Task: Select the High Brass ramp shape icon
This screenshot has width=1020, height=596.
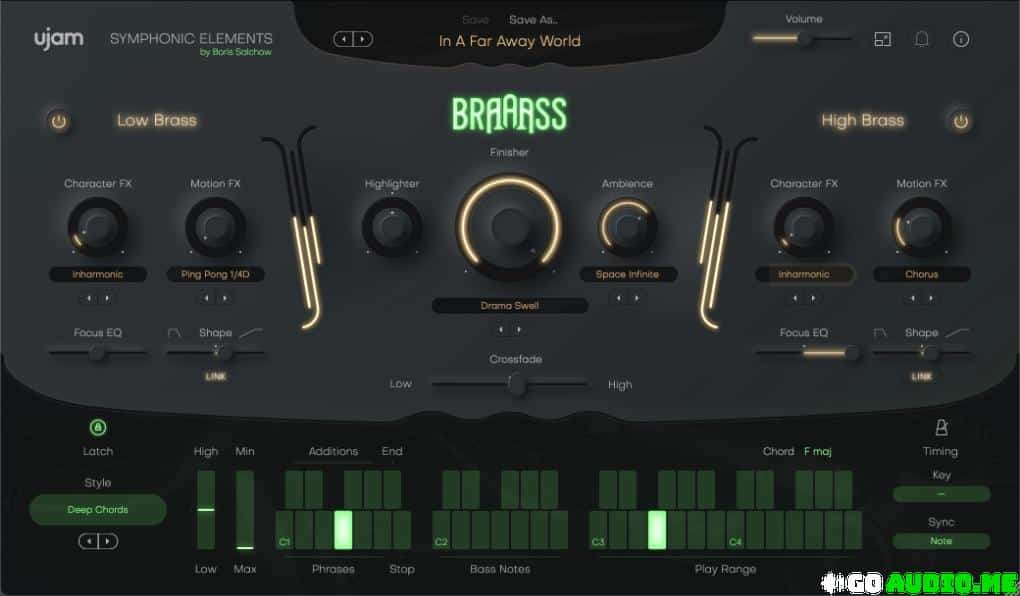Action: click(957, 332)
